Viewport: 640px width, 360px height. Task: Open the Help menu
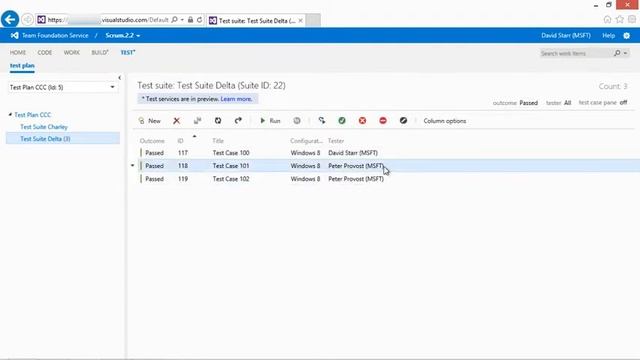coord(608,36)
